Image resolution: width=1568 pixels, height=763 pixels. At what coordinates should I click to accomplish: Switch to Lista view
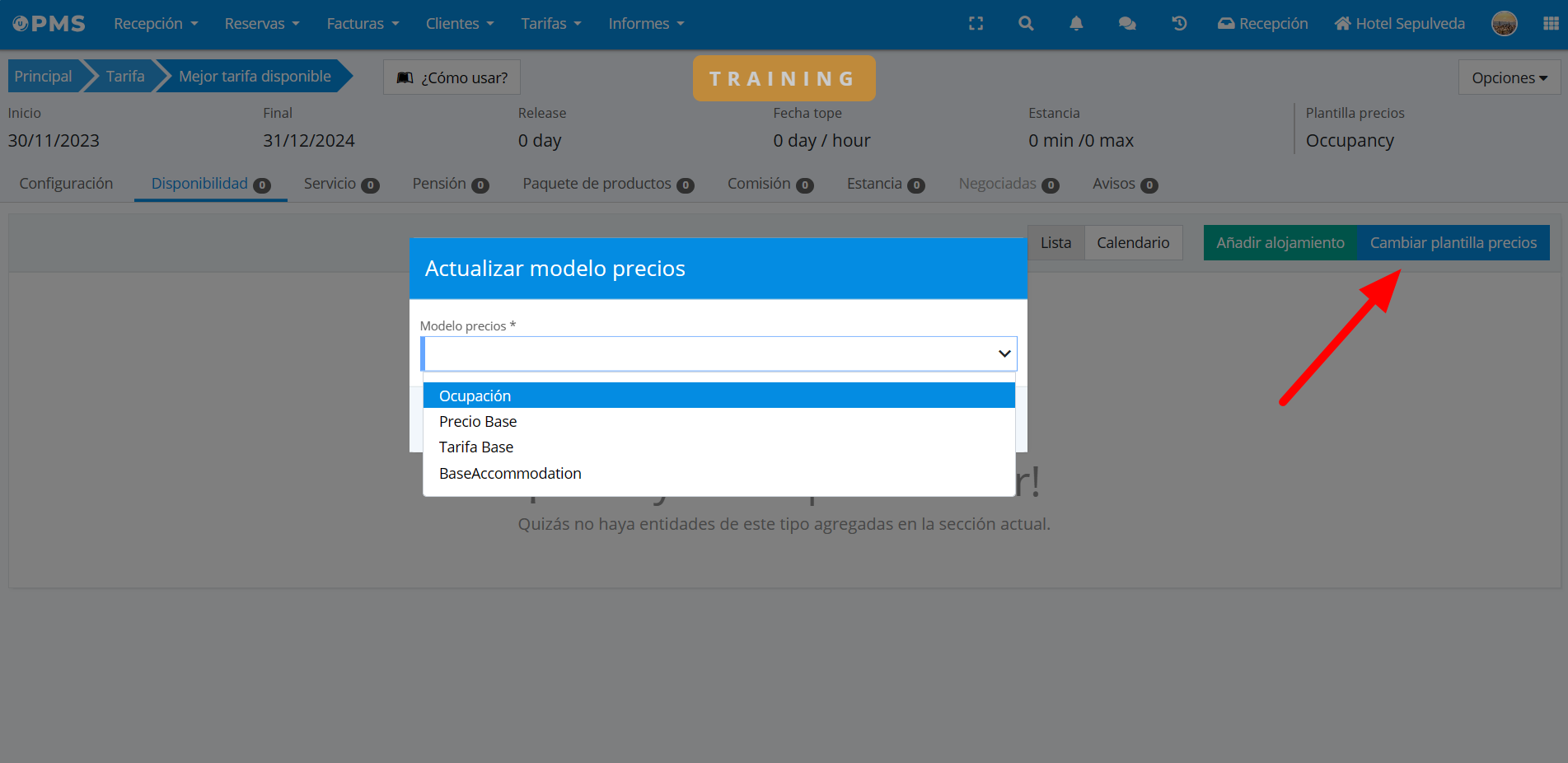click(x=1055, y=243)
